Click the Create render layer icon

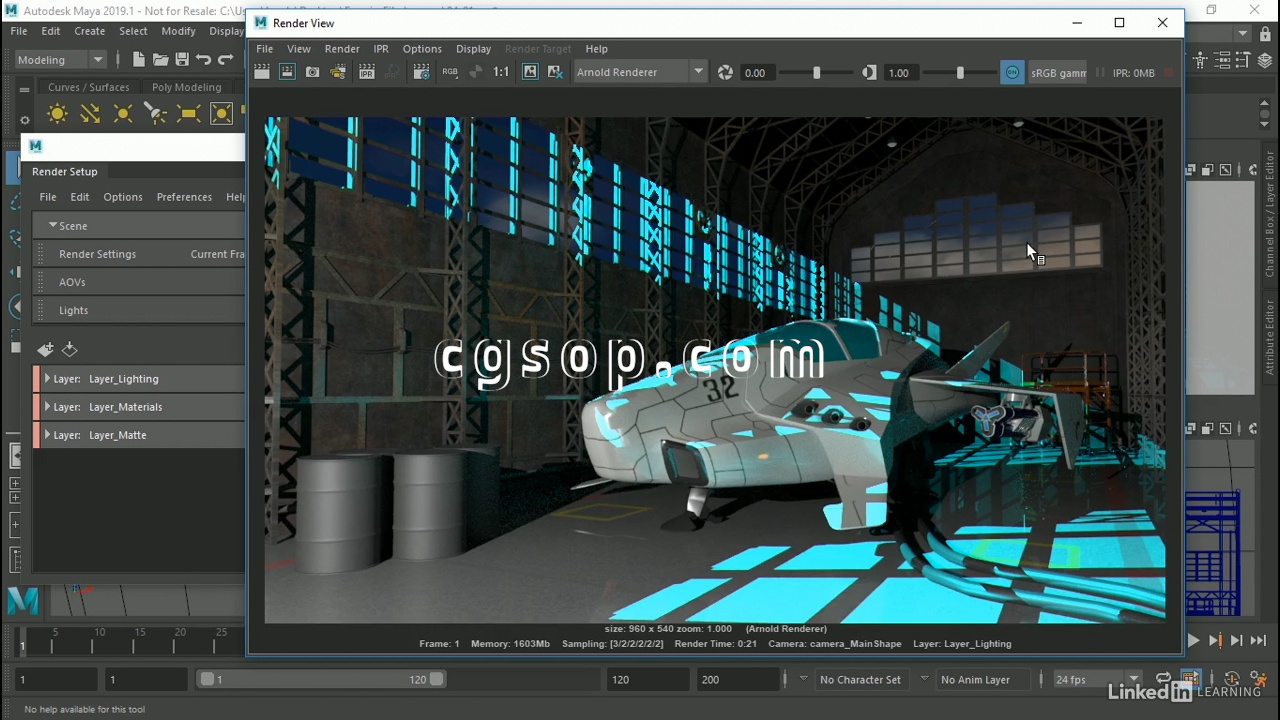click(x=45, y=349)
